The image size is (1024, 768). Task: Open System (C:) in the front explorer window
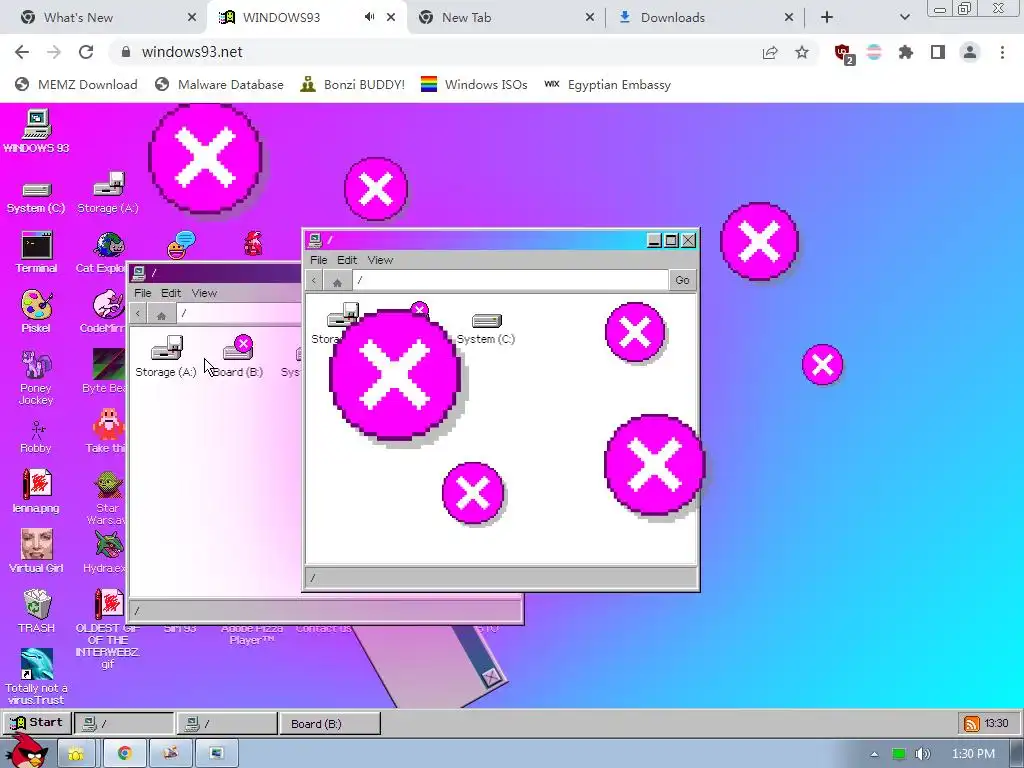tap(486, 328)
